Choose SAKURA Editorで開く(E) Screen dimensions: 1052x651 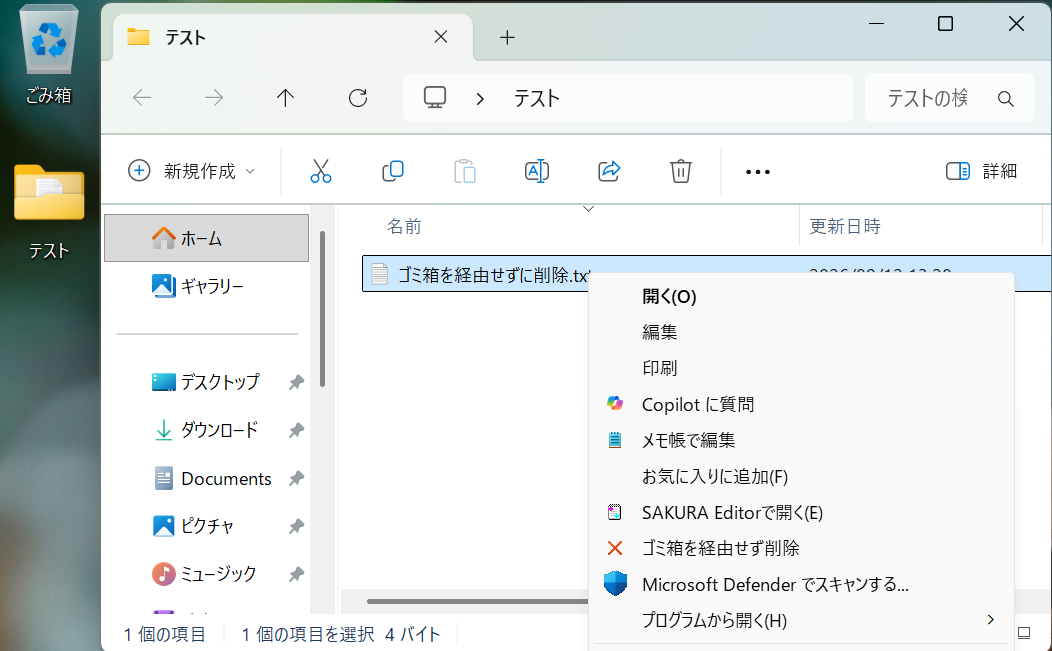tap(801, 513)
